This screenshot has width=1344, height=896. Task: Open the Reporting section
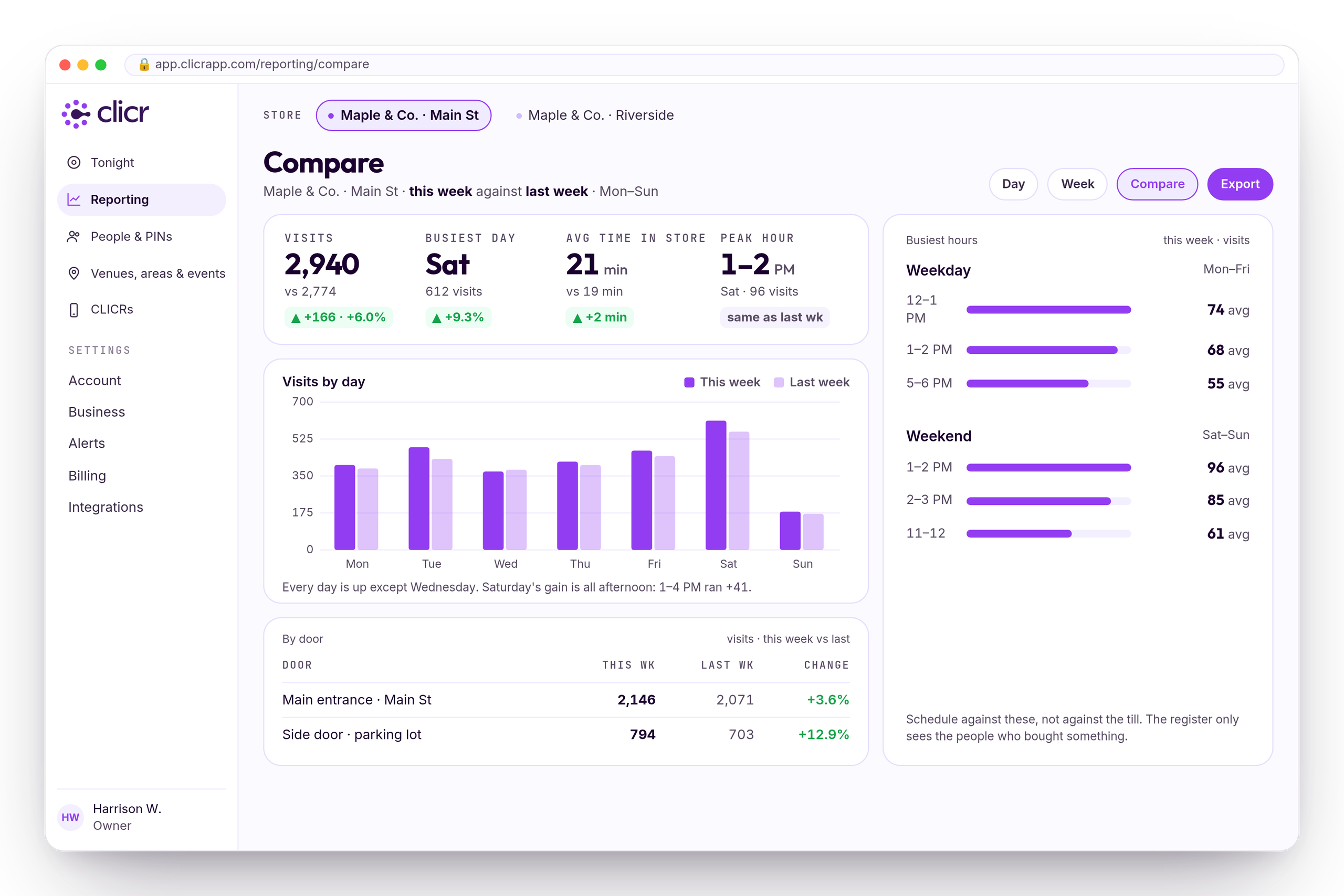(142, 199)
